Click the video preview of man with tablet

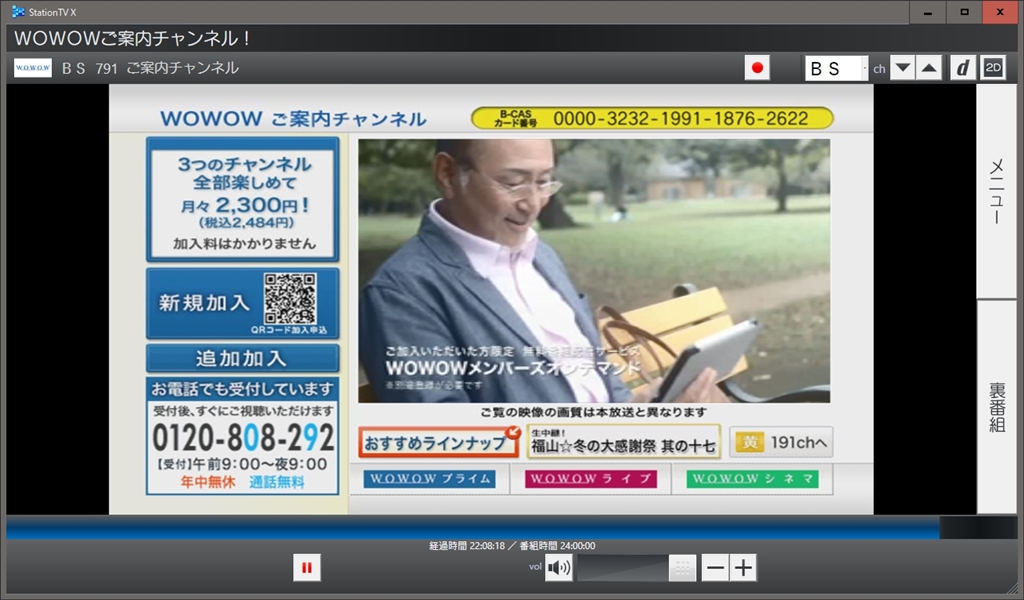pos(594,270)
